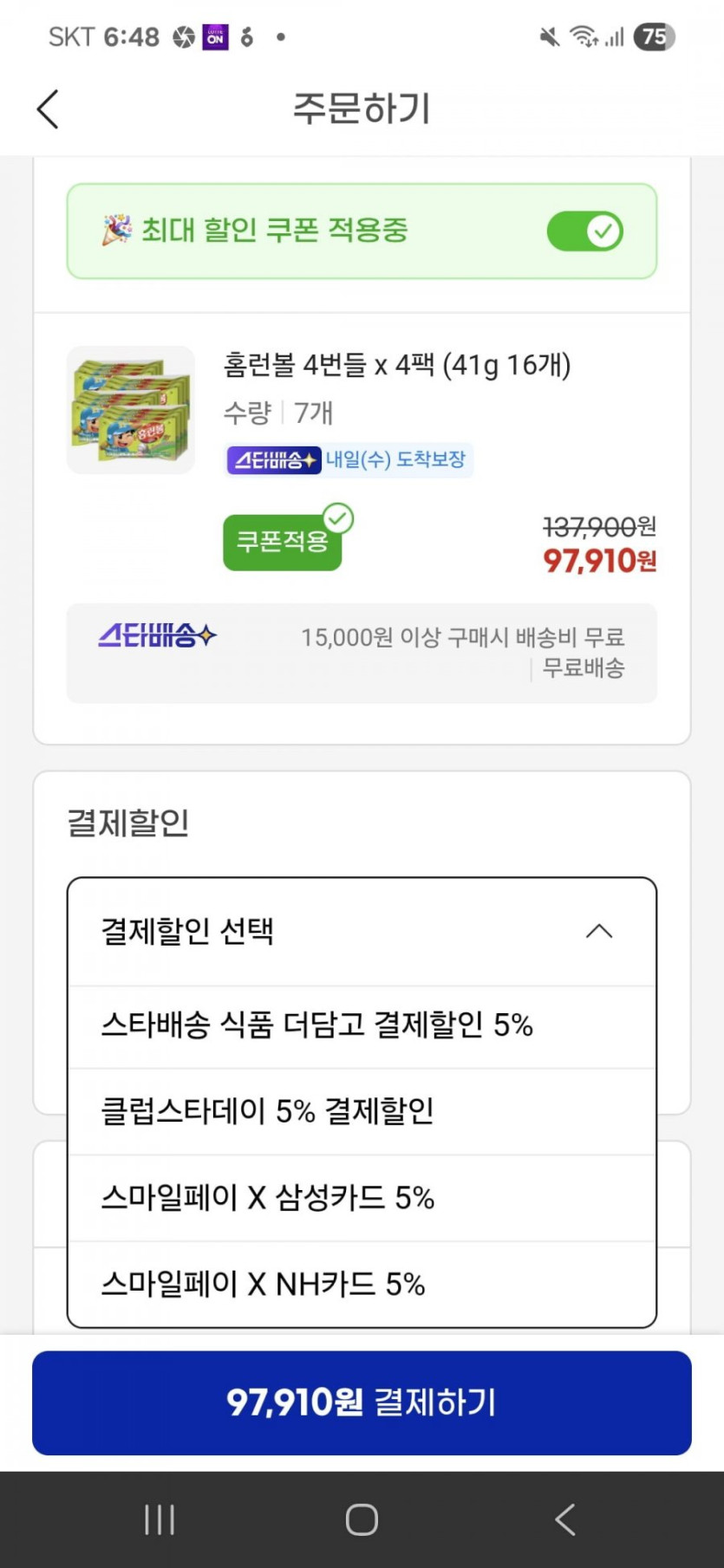This screenshot has width=724, height=1568.
Task: Tap the muted sound status icon
Action: (549, 37)
